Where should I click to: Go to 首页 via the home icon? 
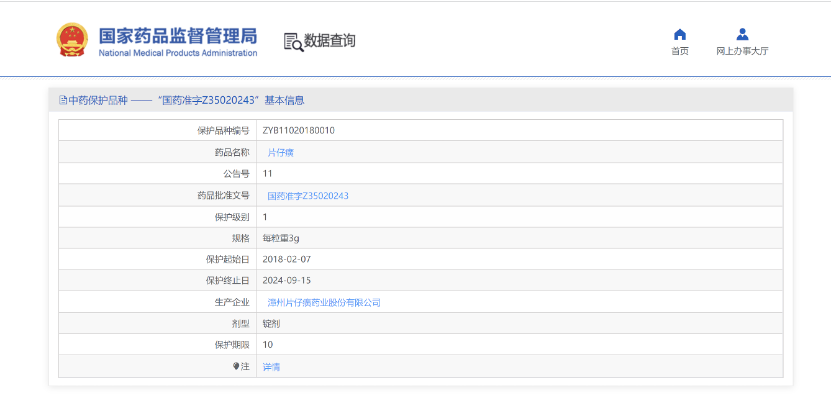[680, 34]
